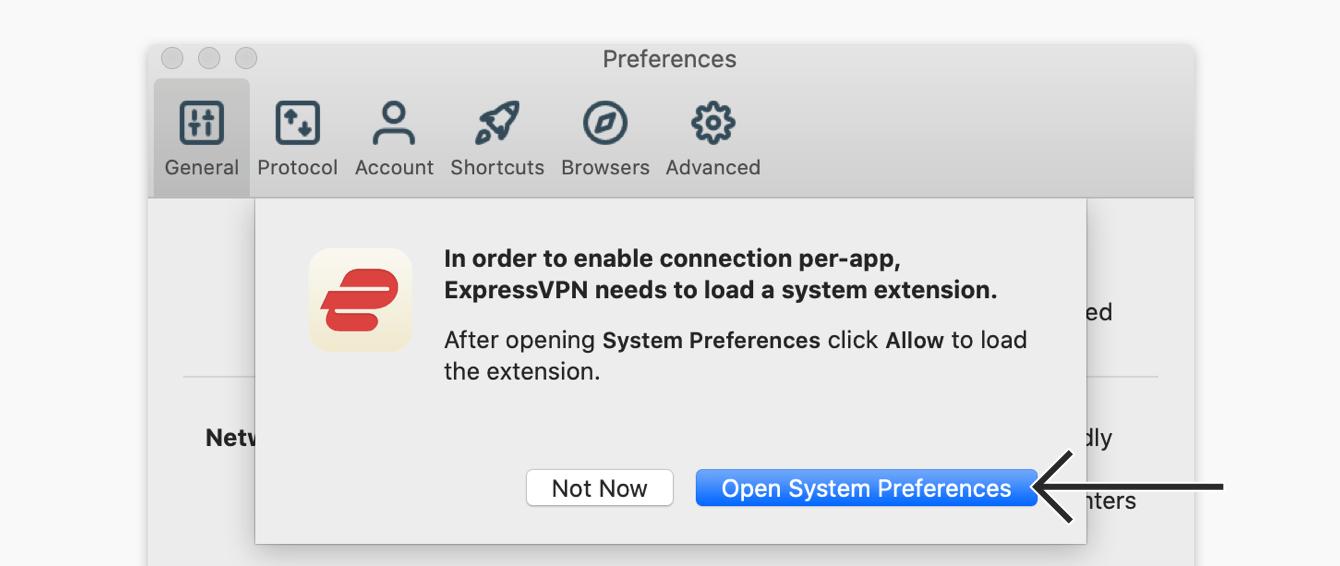
Task: Select the General sliders icon
Action: pyautogui.click(x=202, y=123)
